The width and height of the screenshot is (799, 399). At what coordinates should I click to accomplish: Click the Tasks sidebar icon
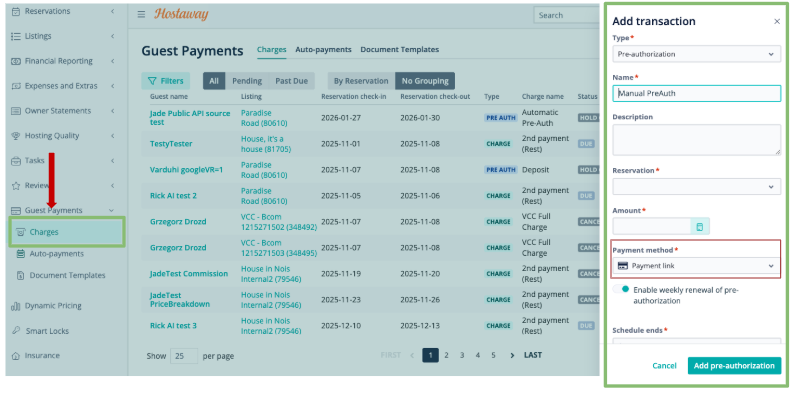pyautogui.click(x=16, y=161)
